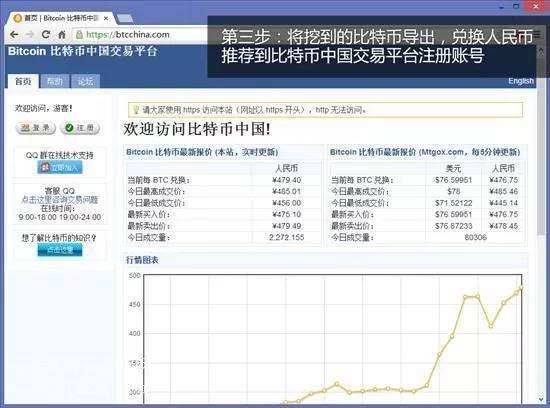Open the 点击这里咨询交易问题 link
The height and width of the screenshot is (408, 550).
[x=60, y=200]
